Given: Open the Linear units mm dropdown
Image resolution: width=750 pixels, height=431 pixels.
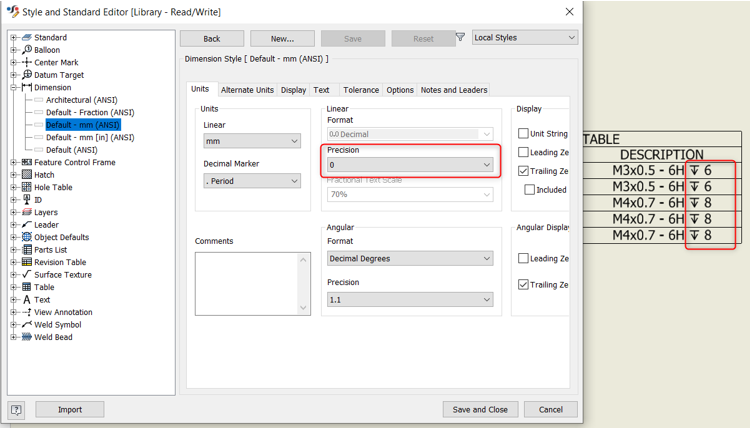Looking at the screenshot, I should pyautogui.click(x=252, y=141).
